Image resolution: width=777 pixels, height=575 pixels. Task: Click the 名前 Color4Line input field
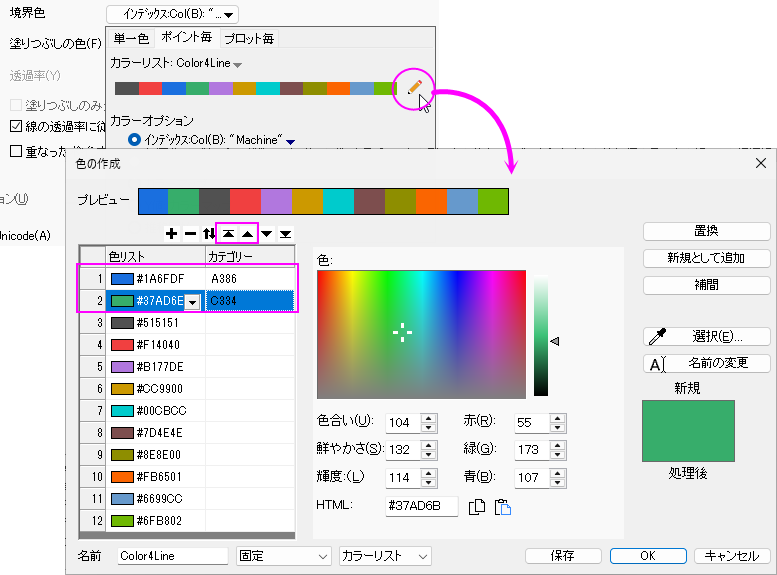pyautogui.click(x=172, y=556)
